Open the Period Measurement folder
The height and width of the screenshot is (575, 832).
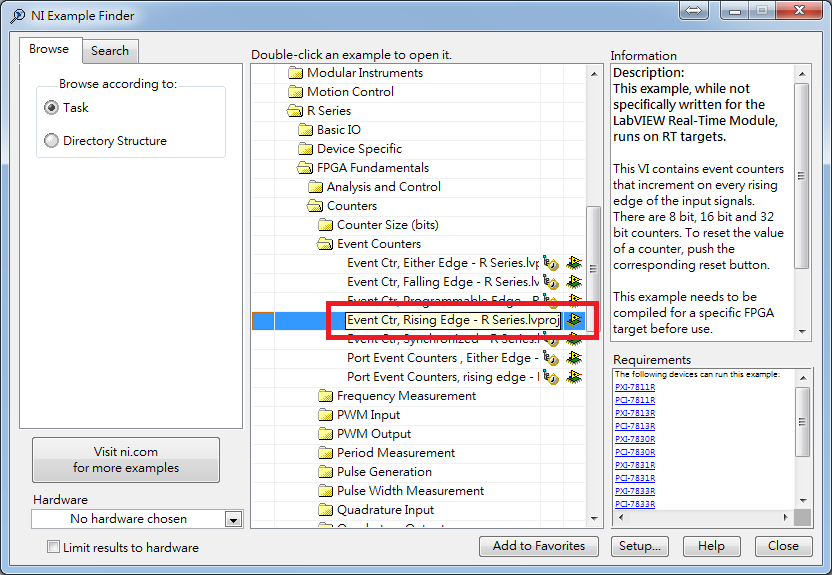[x=386, y=453]
